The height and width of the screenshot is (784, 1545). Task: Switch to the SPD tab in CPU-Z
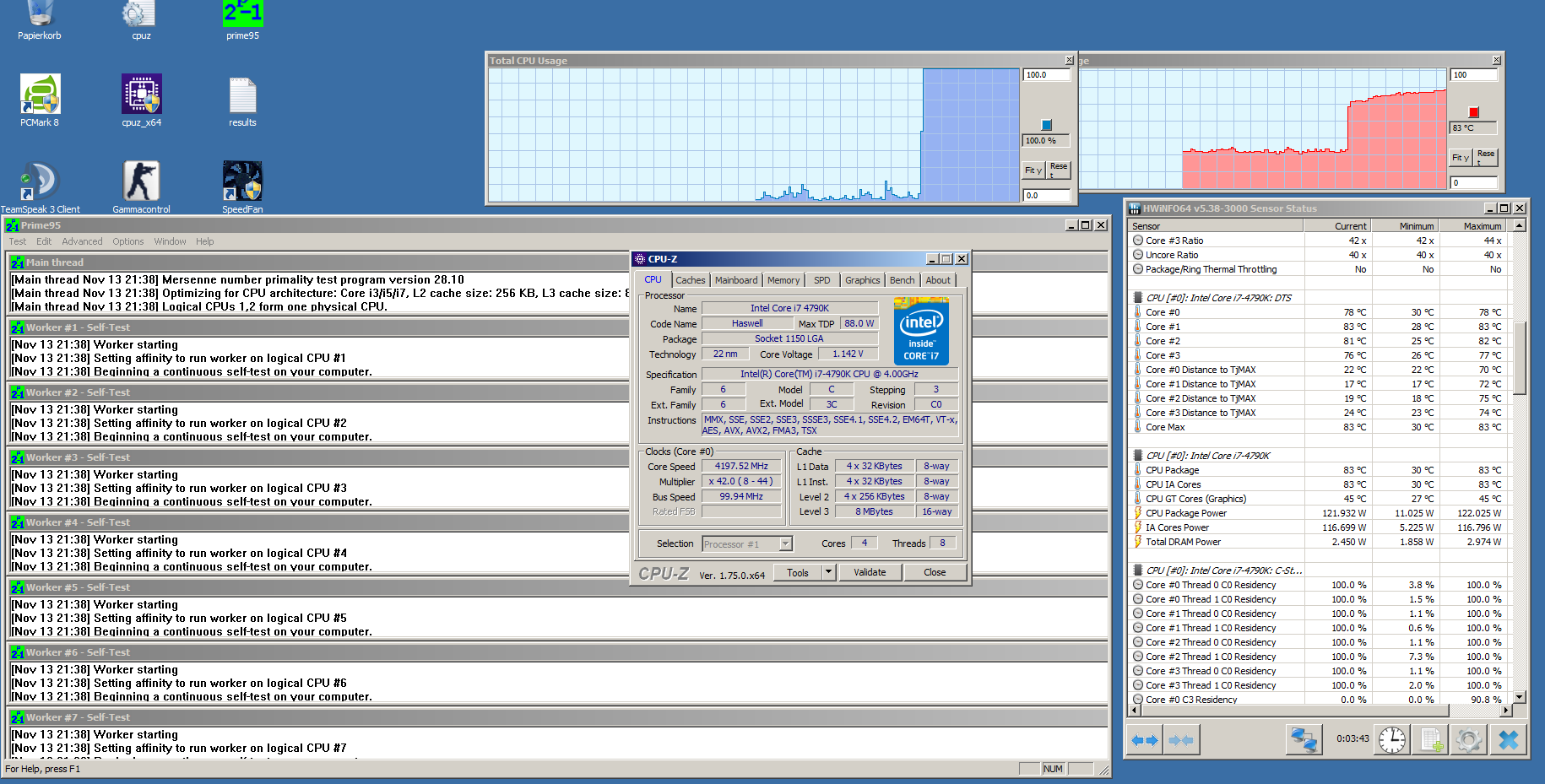(x=822, y=280)
